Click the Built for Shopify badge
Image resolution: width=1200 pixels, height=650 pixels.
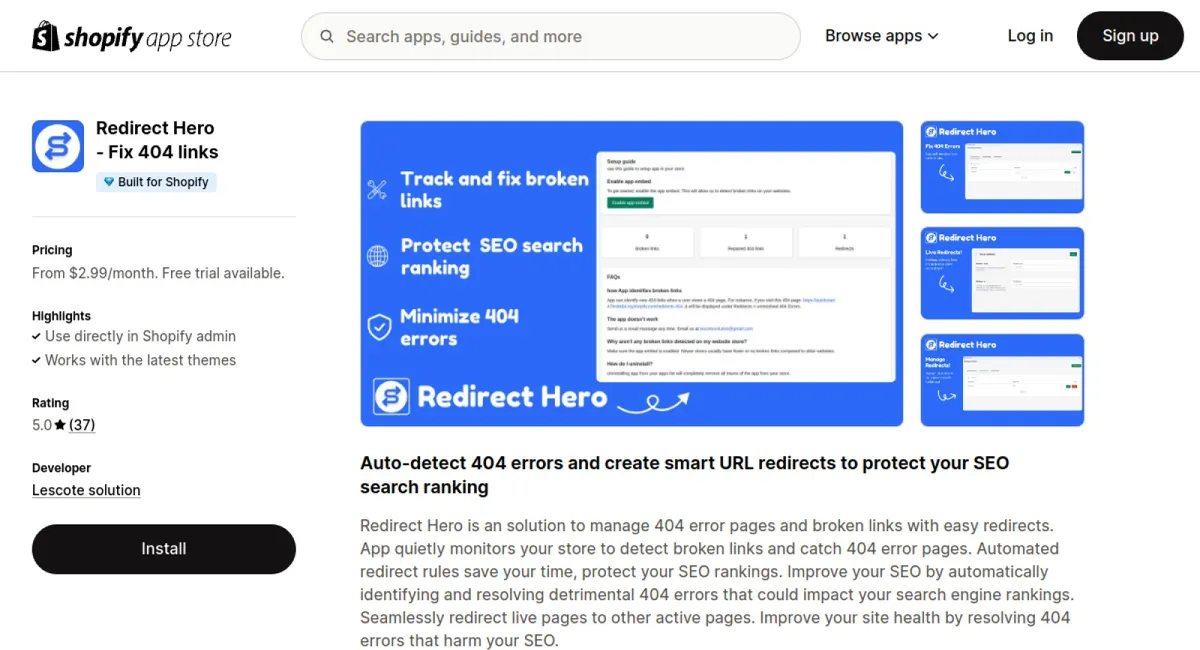pyautogui.click(x=156, y=182)
